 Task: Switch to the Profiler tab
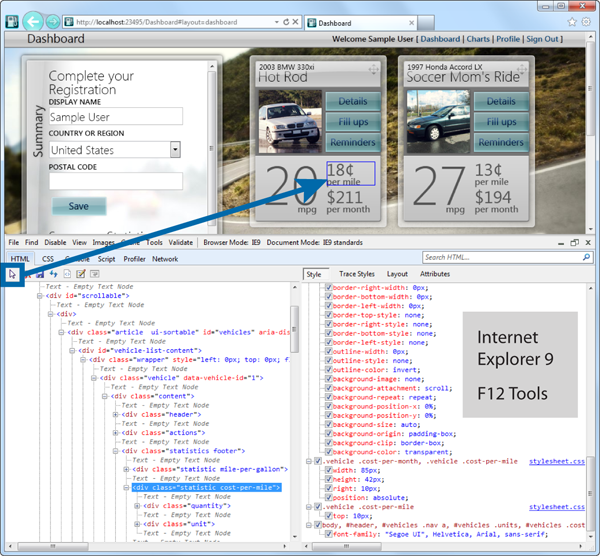pos(134,259)
